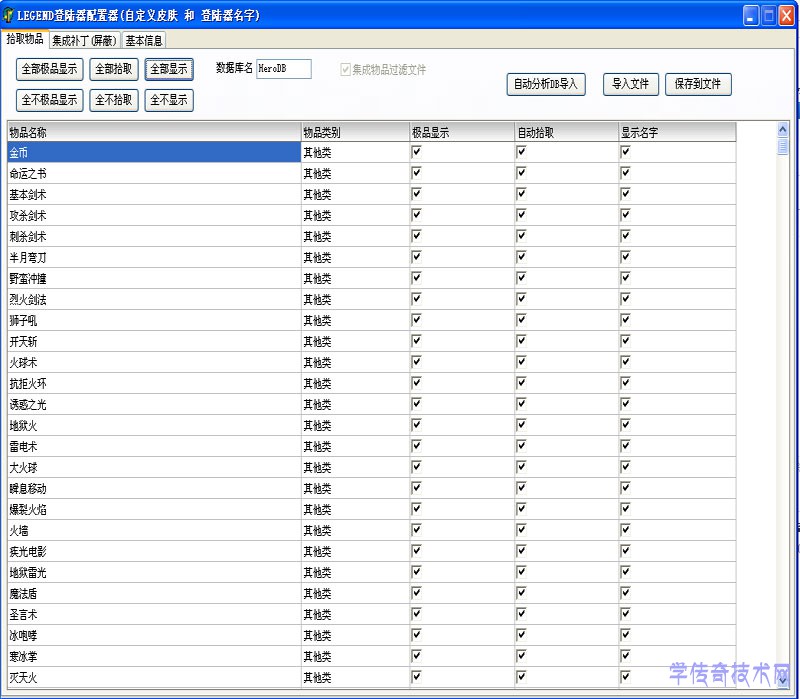Toggle 极品显示 checkbox for 命运之书
Viewport: 800px width, 699px height.
click(x=417, y=172)
